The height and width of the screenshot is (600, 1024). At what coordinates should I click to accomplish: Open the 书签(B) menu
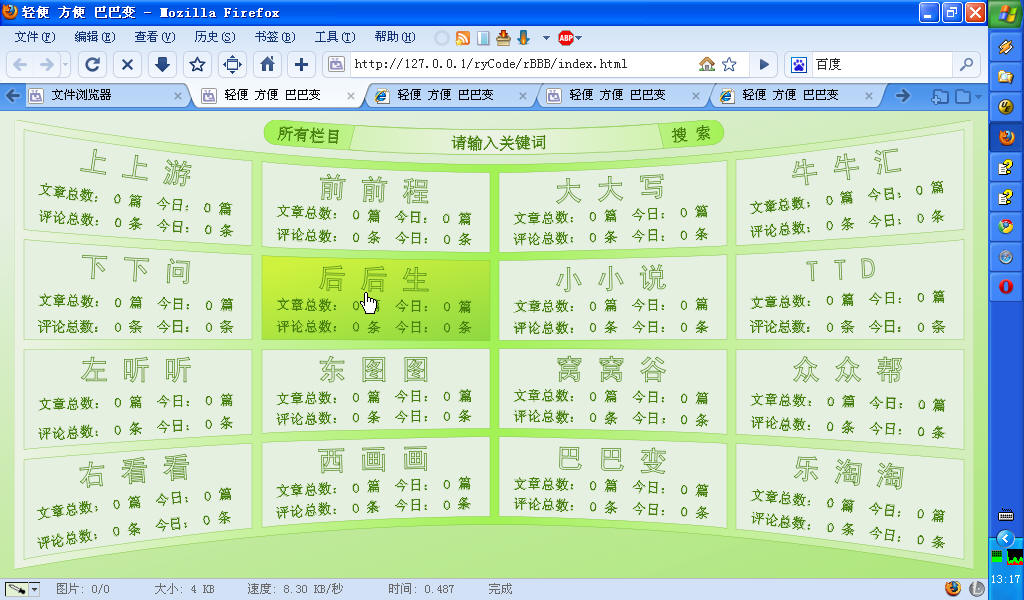(275, 37)
